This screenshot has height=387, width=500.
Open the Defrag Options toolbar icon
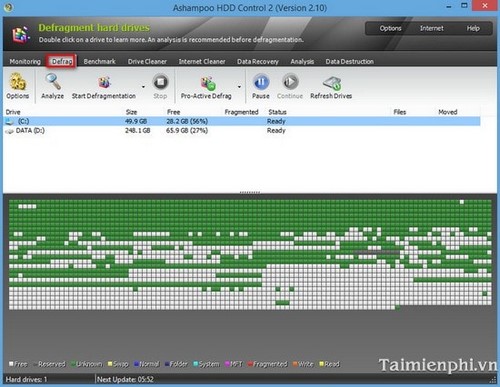(x=17, y=82)
